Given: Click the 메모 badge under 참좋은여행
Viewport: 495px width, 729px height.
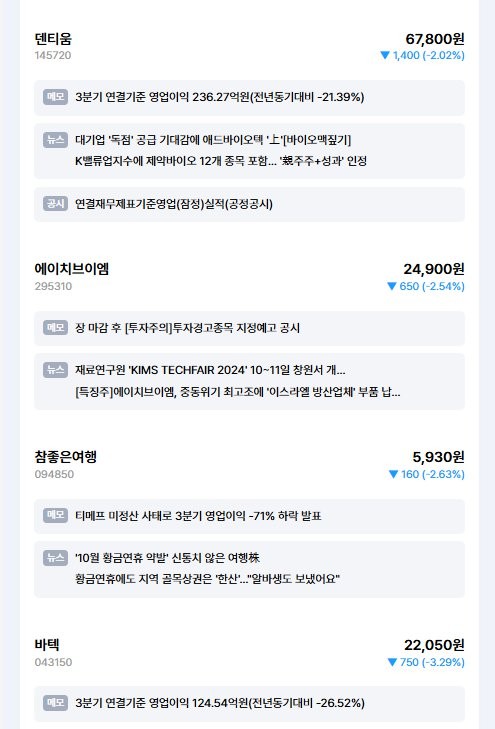Looking at the screenshot, I should 55,515.
